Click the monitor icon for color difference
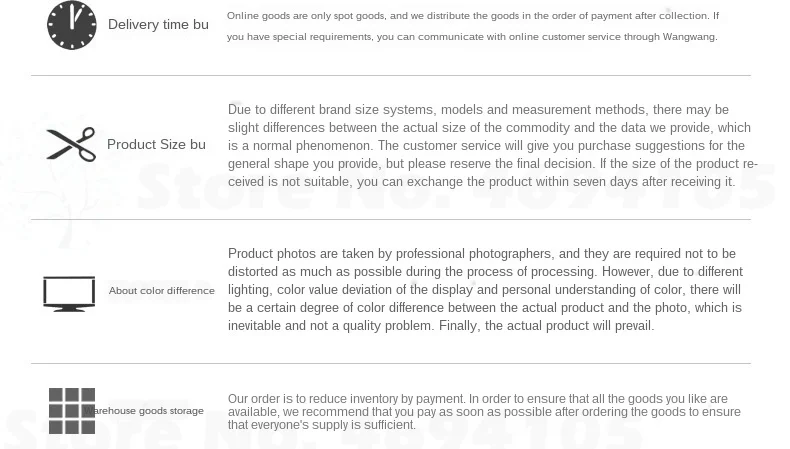Viewport: 790px width, 449px height. coord(69,294)
